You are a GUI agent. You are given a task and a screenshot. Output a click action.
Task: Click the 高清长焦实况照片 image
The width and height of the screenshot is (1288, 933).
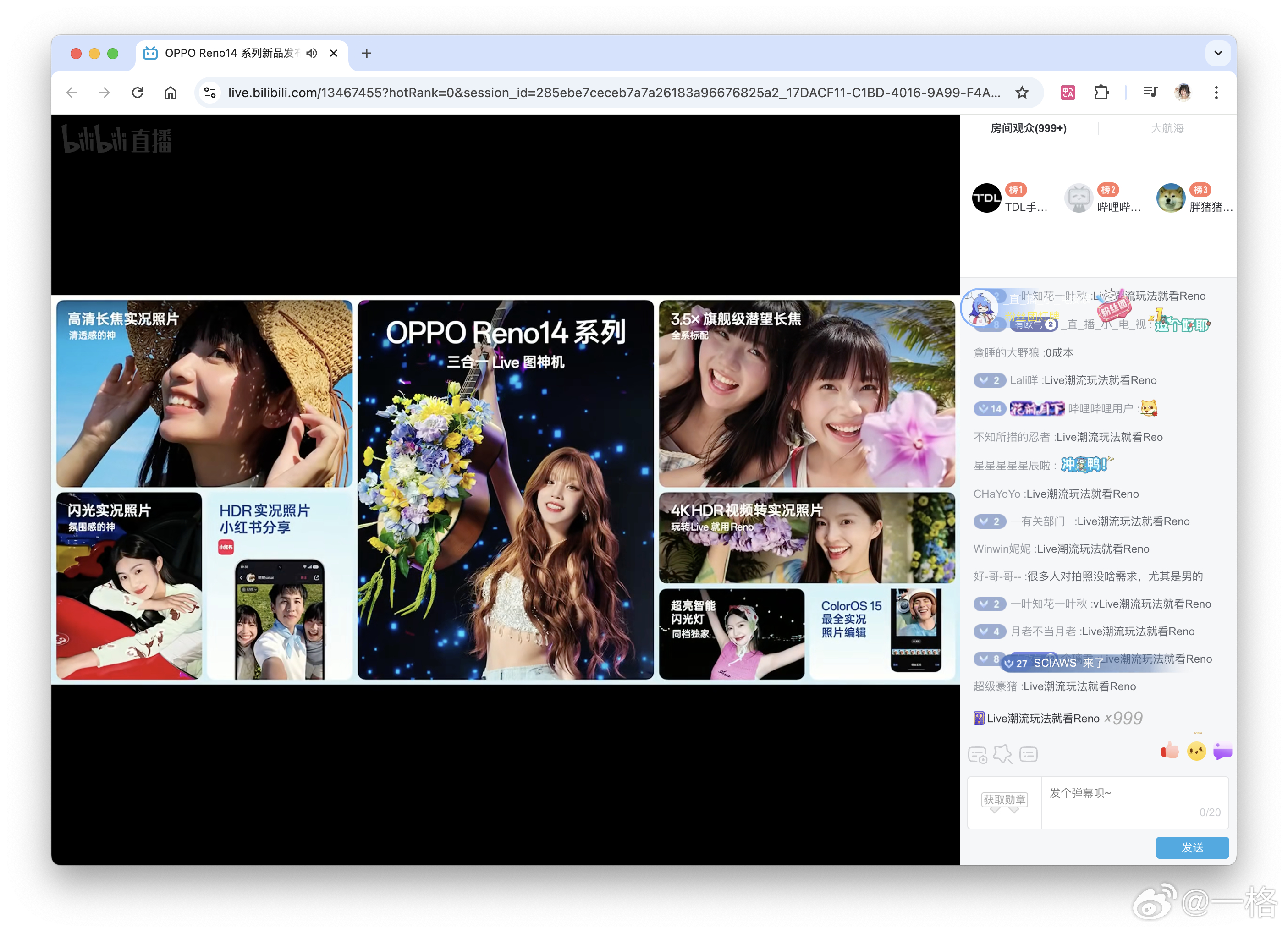204,394
